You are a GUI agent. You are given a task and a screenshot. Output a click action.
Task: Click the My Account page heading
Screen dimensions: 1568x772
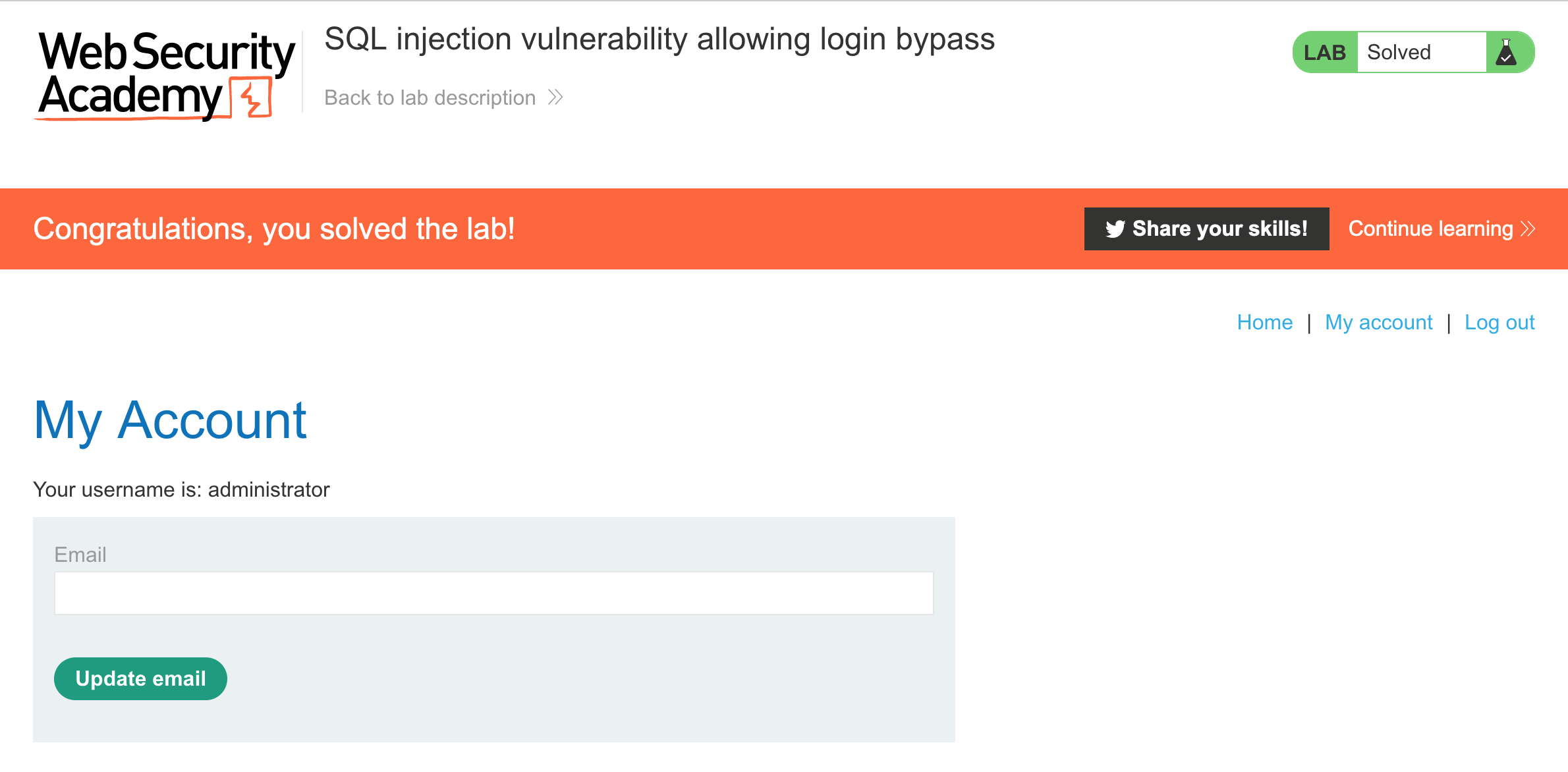pos(170,420)
